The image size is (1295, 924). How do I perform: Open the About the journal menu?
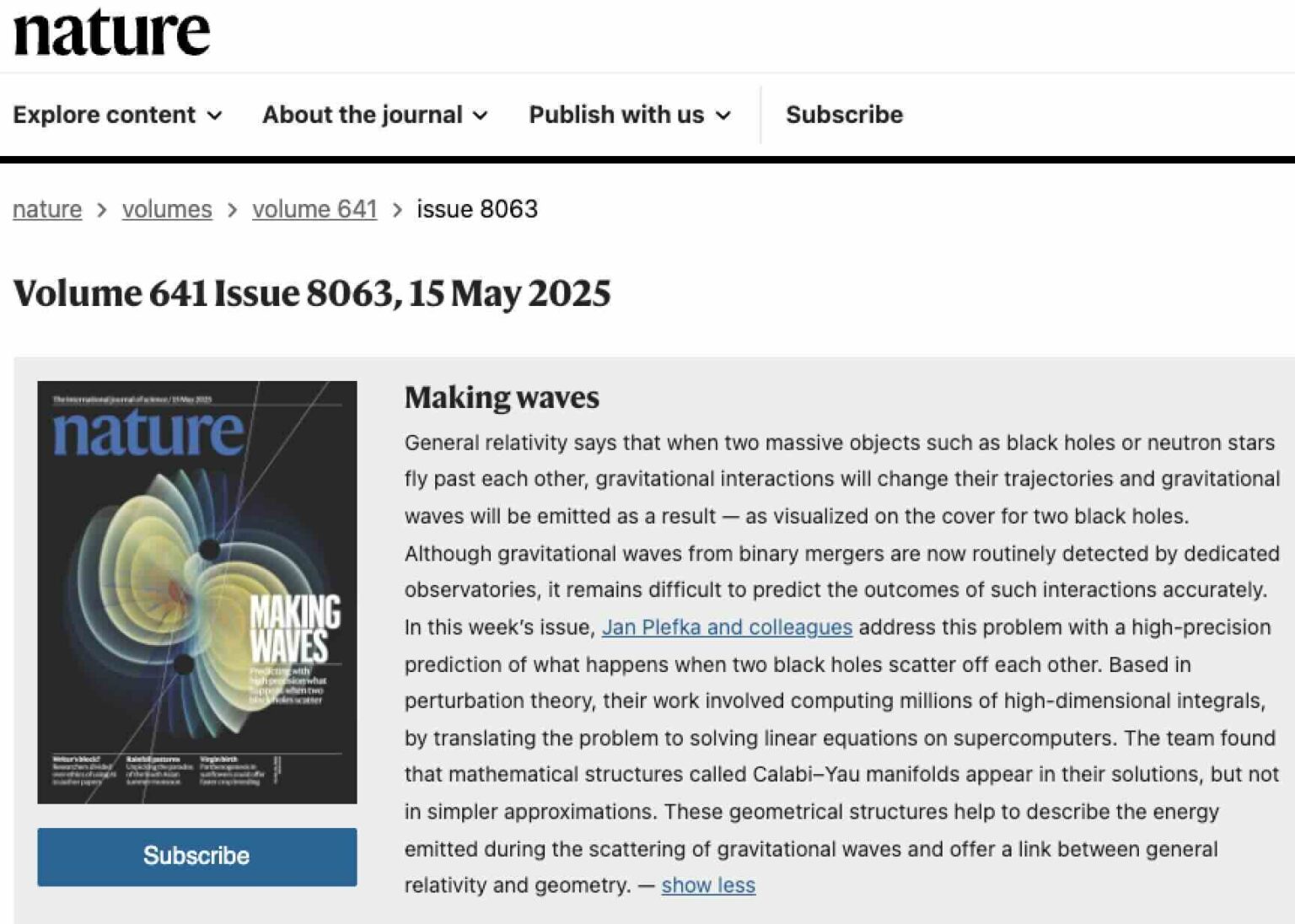click(x=362, y=115)
